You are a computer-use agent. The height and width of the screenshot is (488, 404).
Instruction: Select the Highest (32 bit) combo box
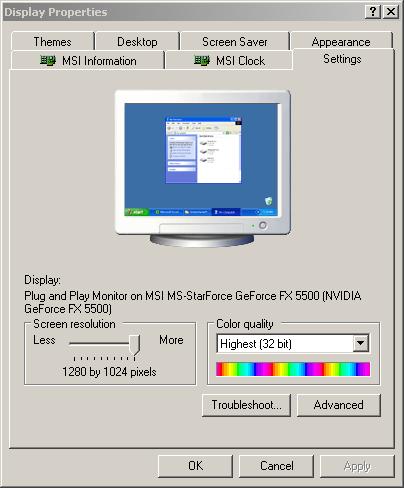tap(293, 343)
